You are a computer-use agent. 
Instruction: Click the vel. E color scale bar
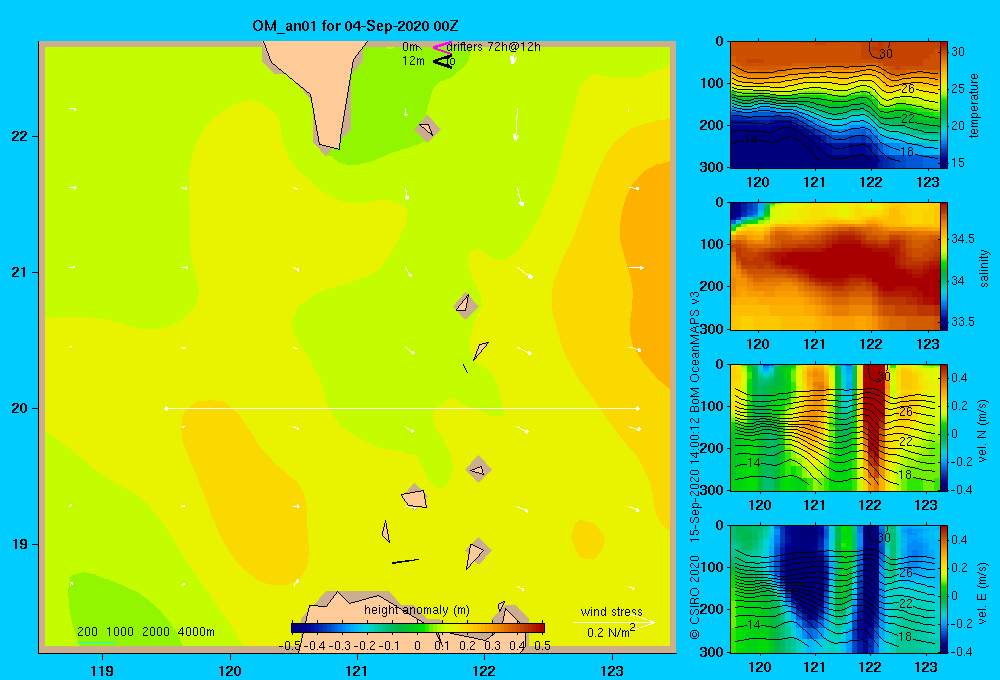click(x=943, y=589)
